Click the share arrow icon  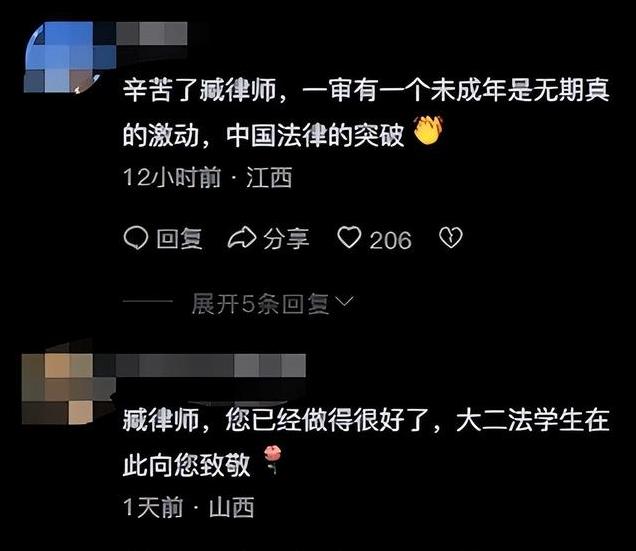[x=242, y=238]
